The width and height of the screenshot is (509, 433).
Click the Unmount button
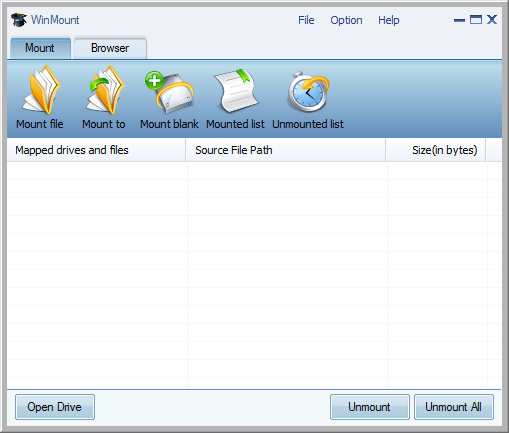coord(369,407)
